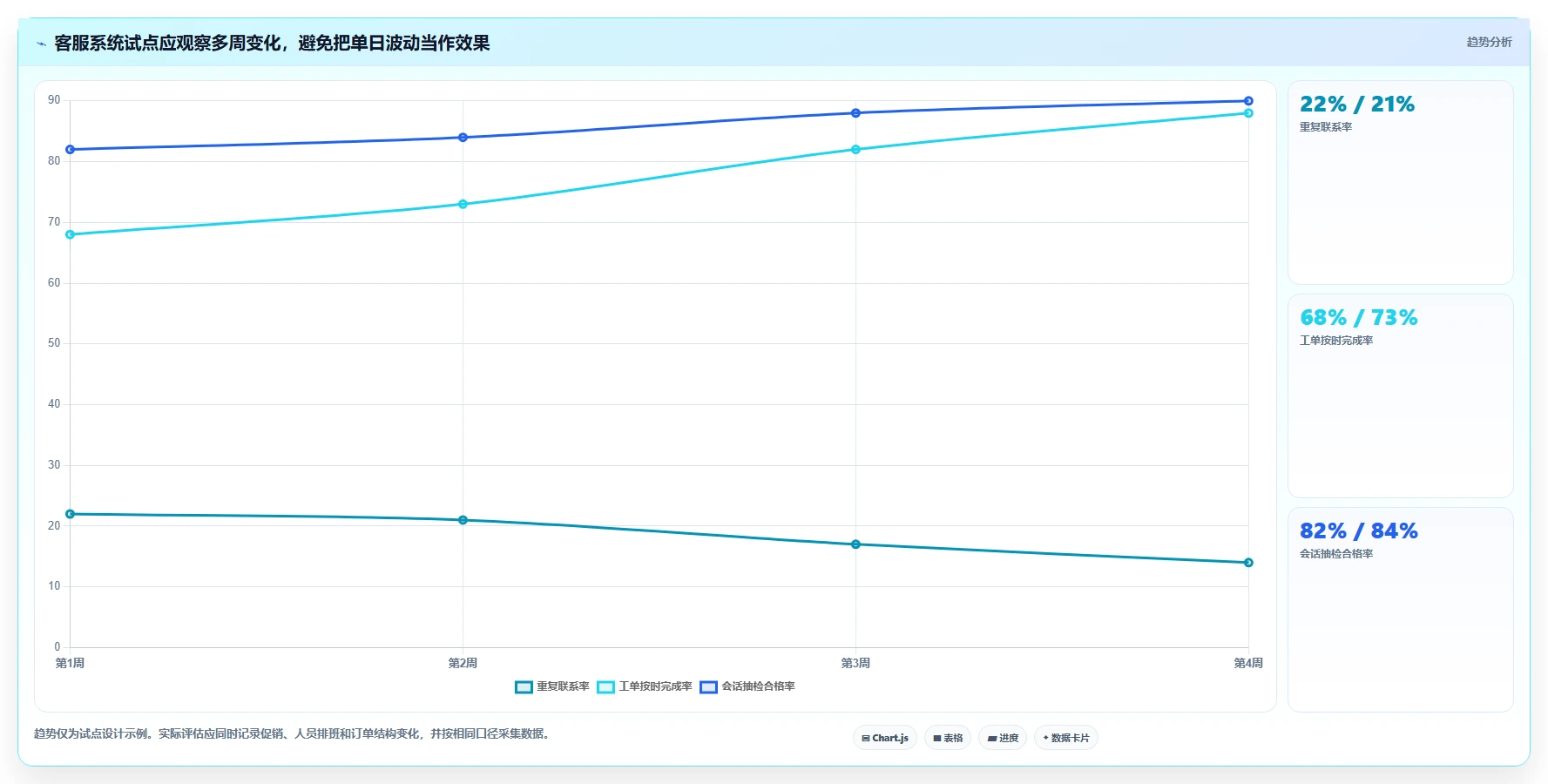Toggle the 重复联系率 legend item
The height and width of the screenshot is (784, 1548).
(x=551, y=686)
